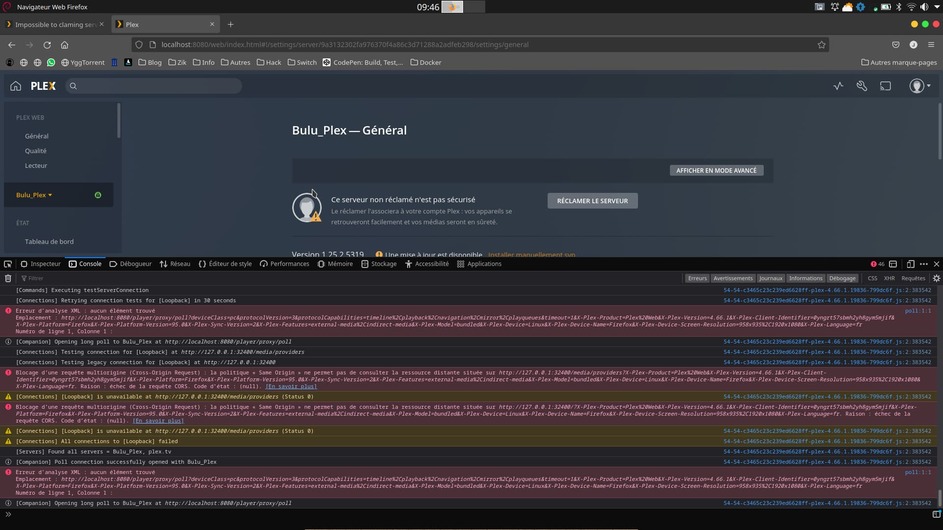Open the new tab plus button

230,25
